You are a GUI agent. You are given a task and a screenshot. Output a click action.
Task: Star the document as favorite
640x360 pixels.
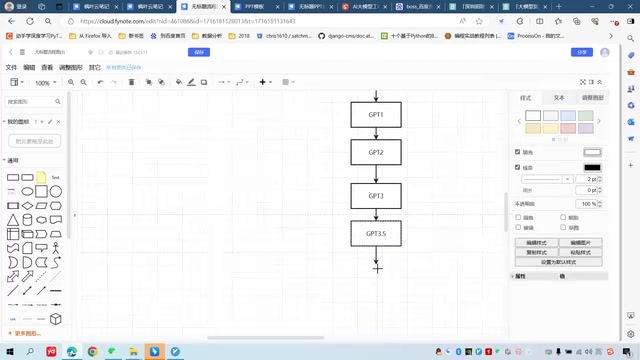91,52
